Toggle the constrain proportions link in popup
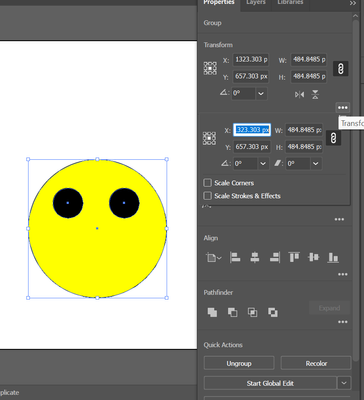Viewport: 364px width, 400px height. coord(333,138)
